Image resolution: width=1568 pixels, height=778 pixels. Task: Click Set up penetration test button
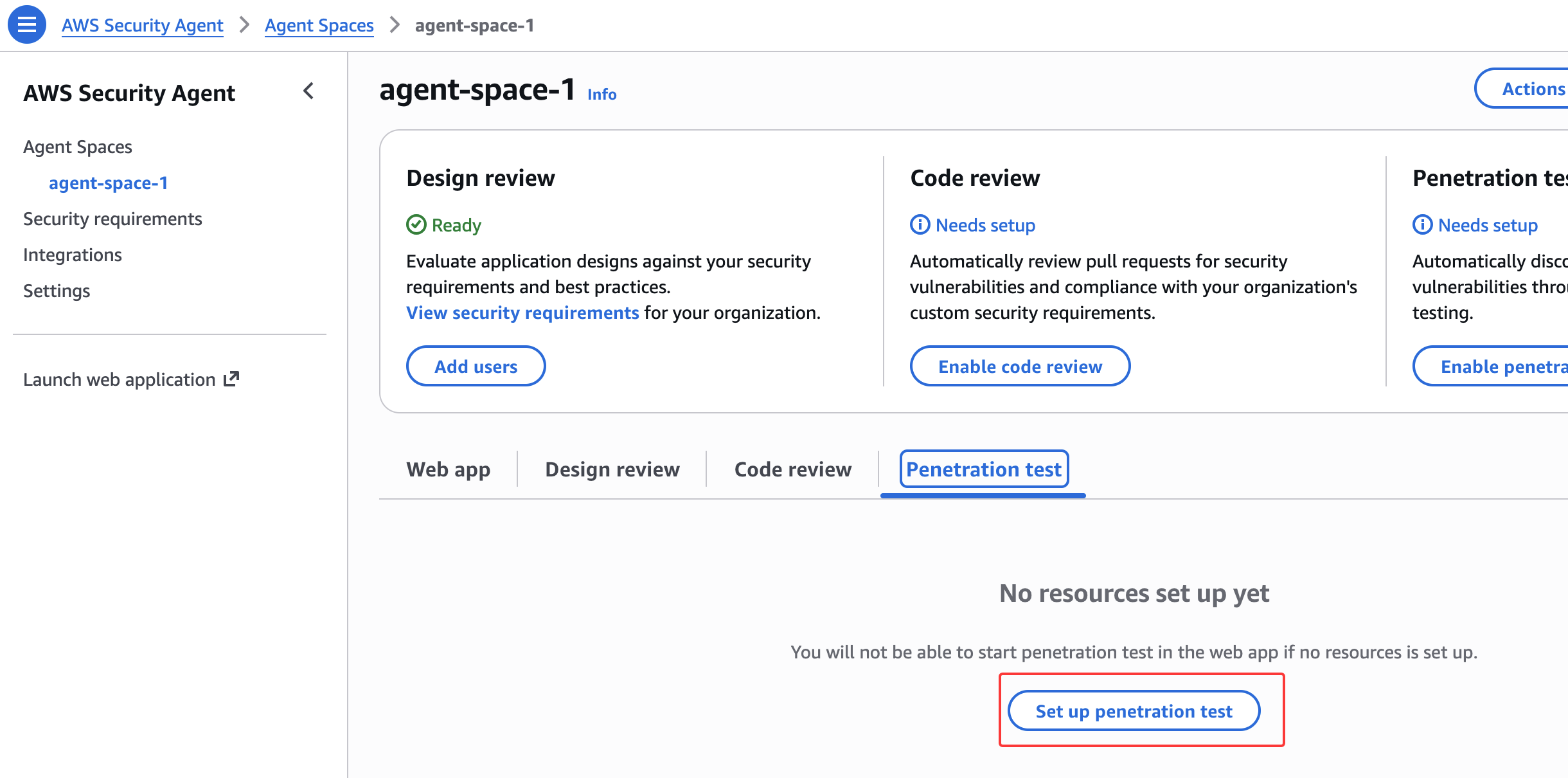(x=1134, y=711)
